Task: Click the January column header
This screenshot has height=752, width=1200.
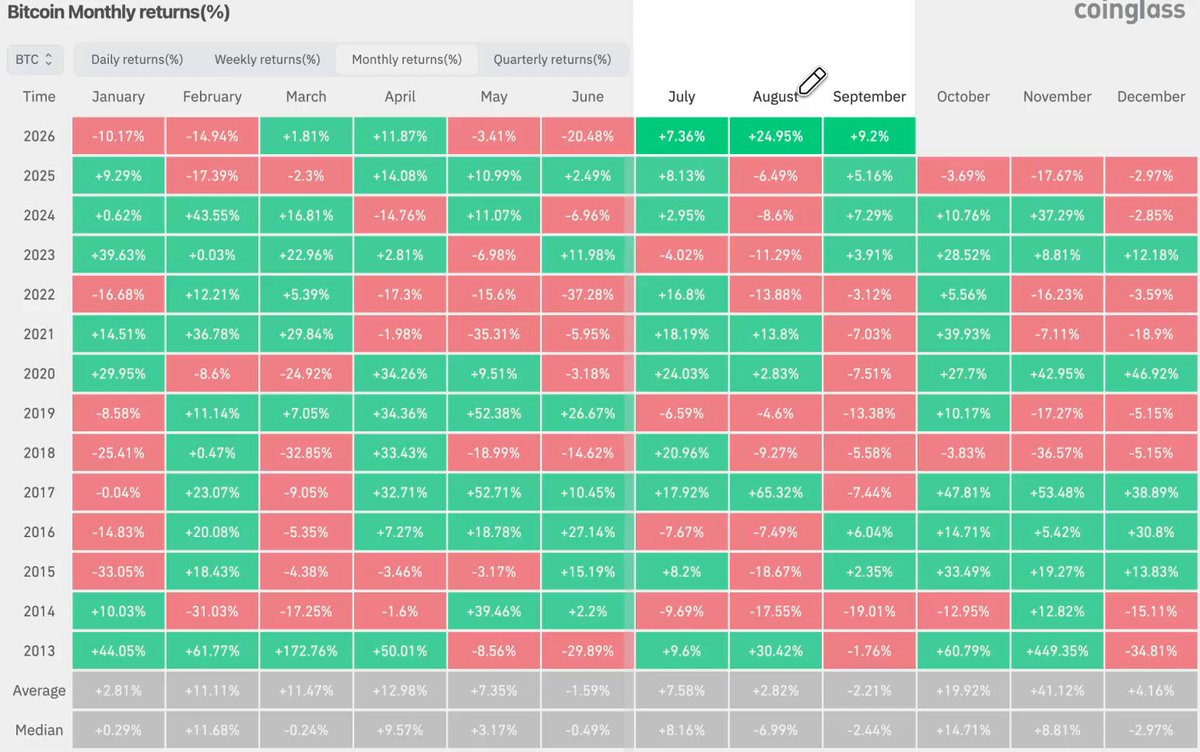Action: pos(118,97)
